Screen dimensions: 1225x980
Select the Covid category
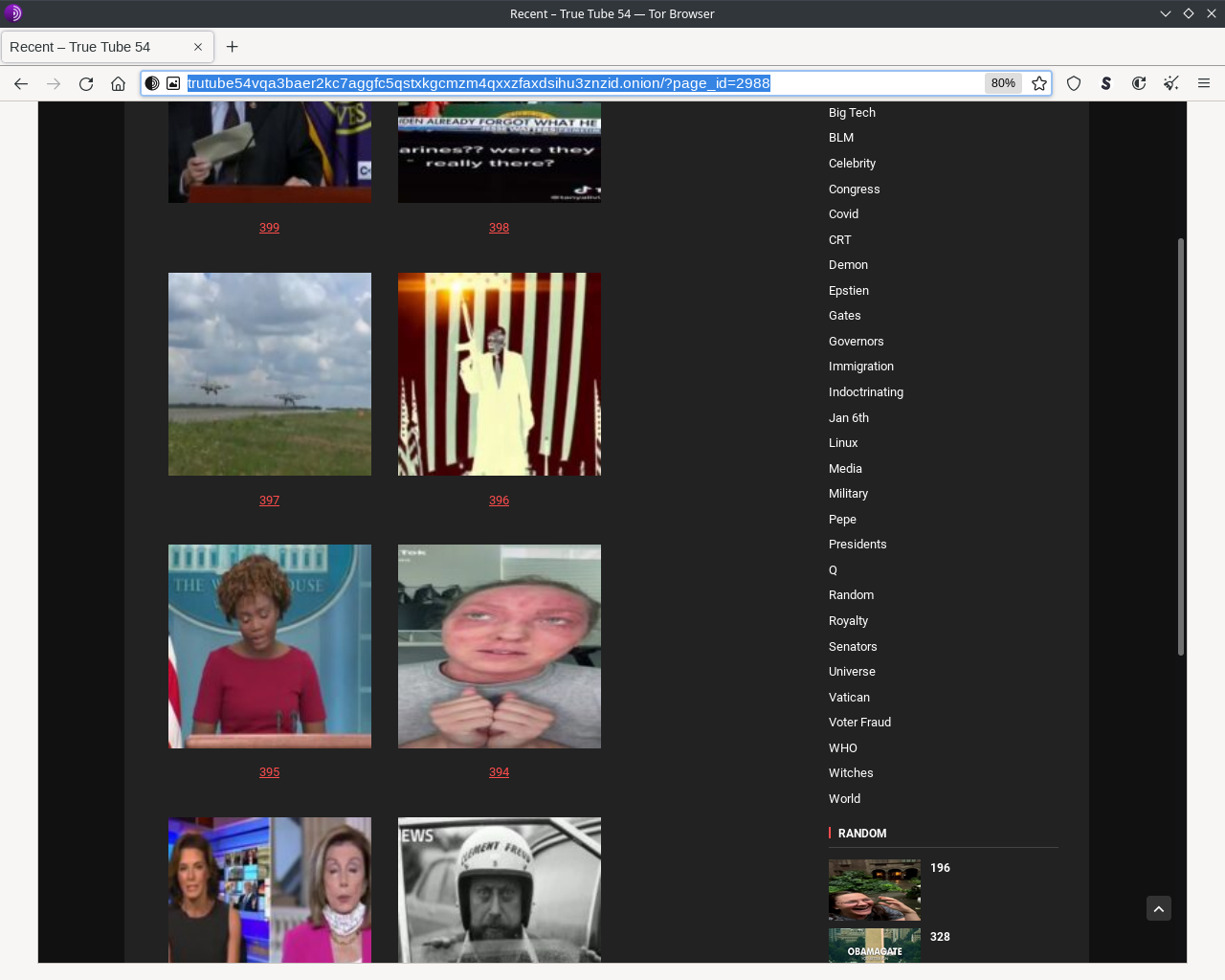coord(843,214)
